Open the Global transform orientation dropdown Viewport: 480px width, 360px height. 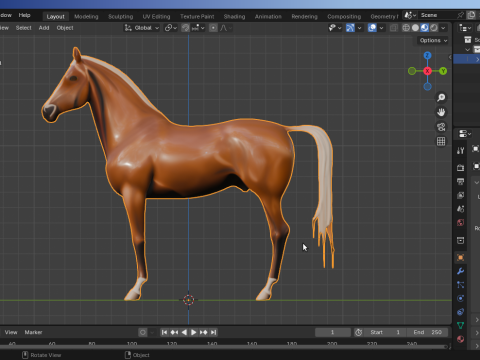[x=142, y=28]
